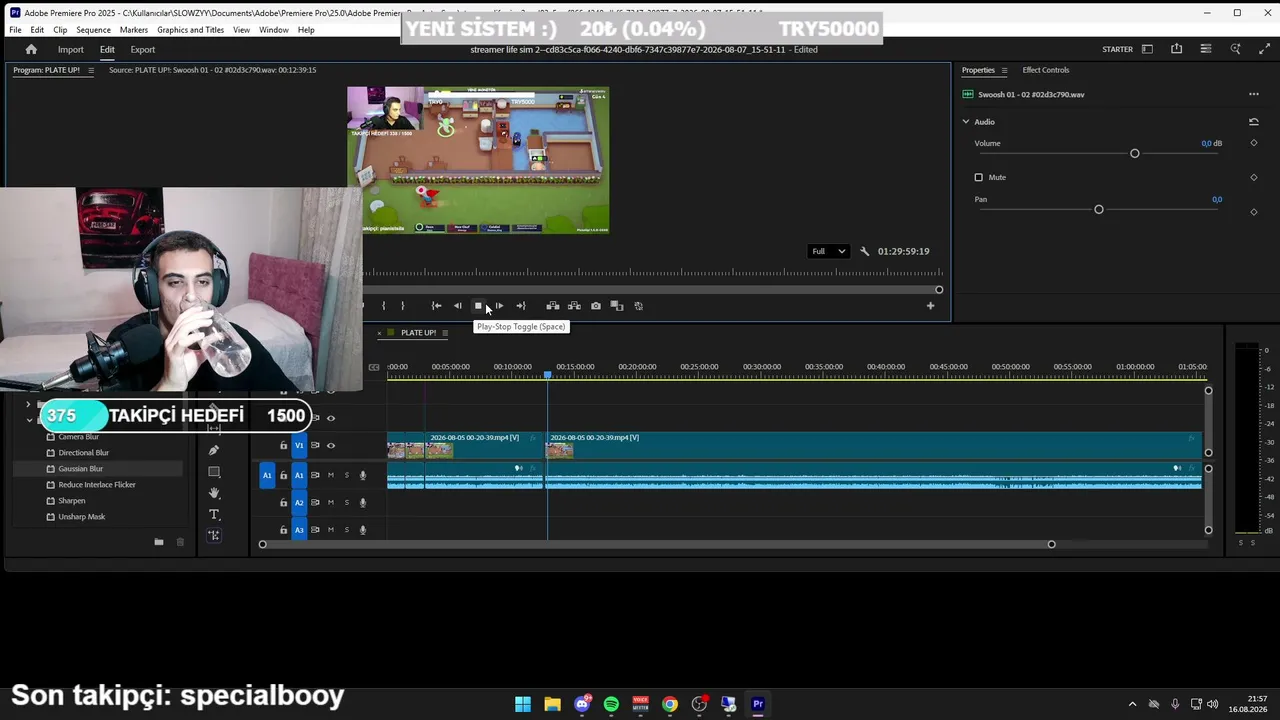Toggle Volume keyframe diamond
This screenshot has width=1280, height=720.
[x=1253, y=143]
